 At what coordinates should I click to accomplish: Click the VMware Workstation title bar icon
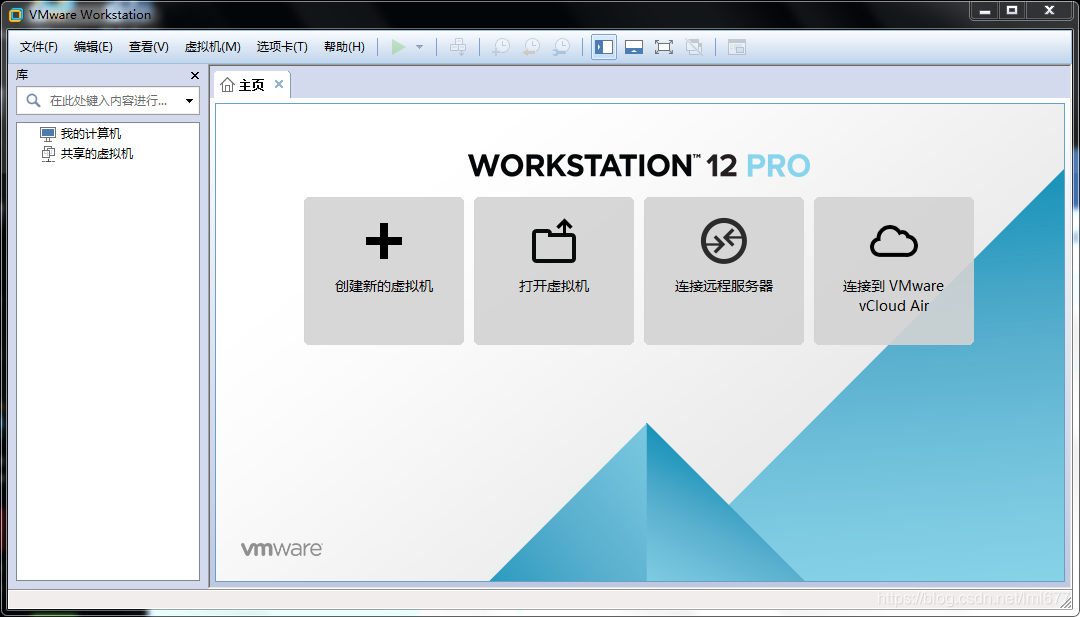pos(16,14)
